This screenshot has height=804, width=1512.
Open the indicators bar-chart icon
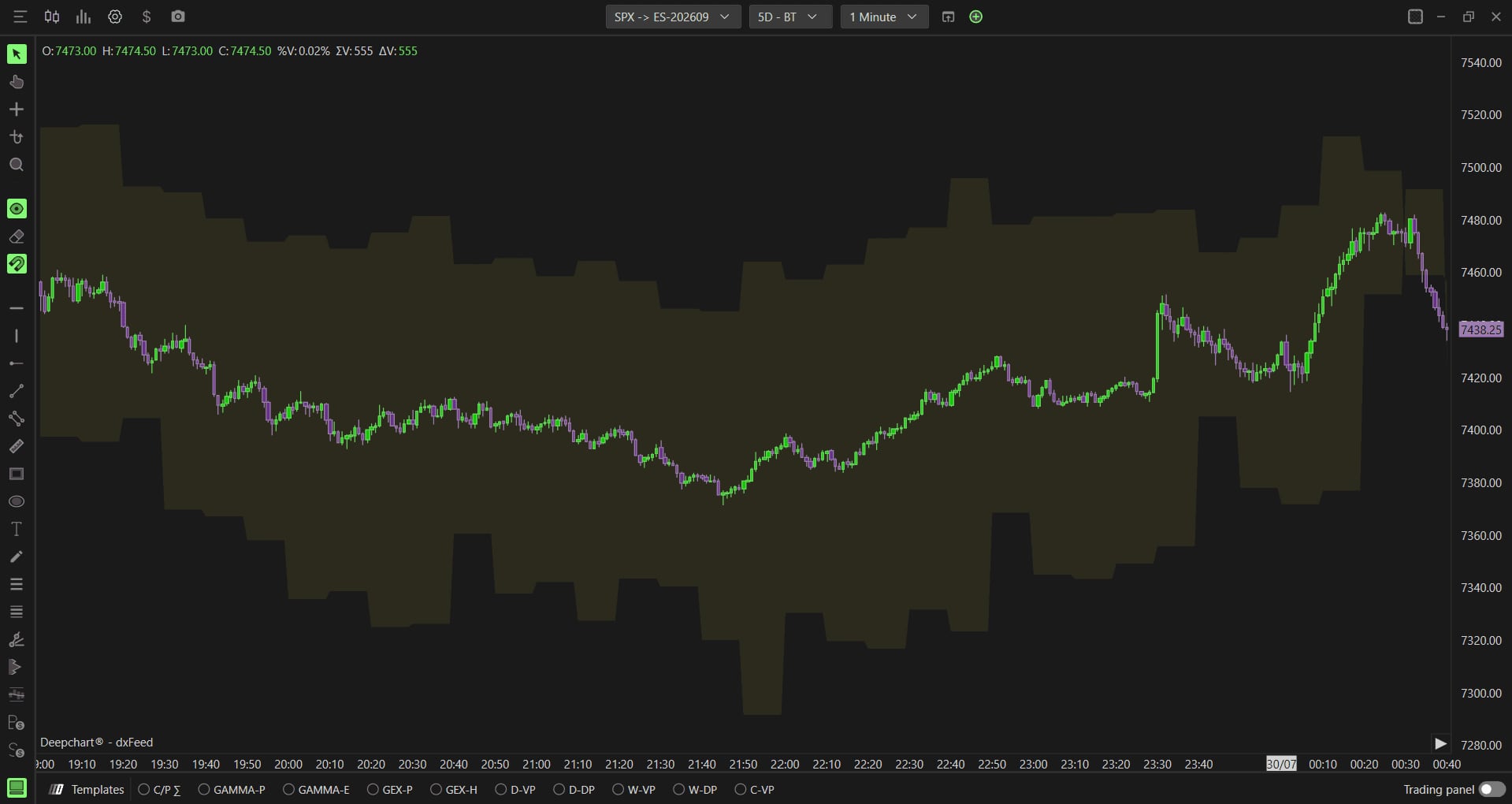click(84, 17)
